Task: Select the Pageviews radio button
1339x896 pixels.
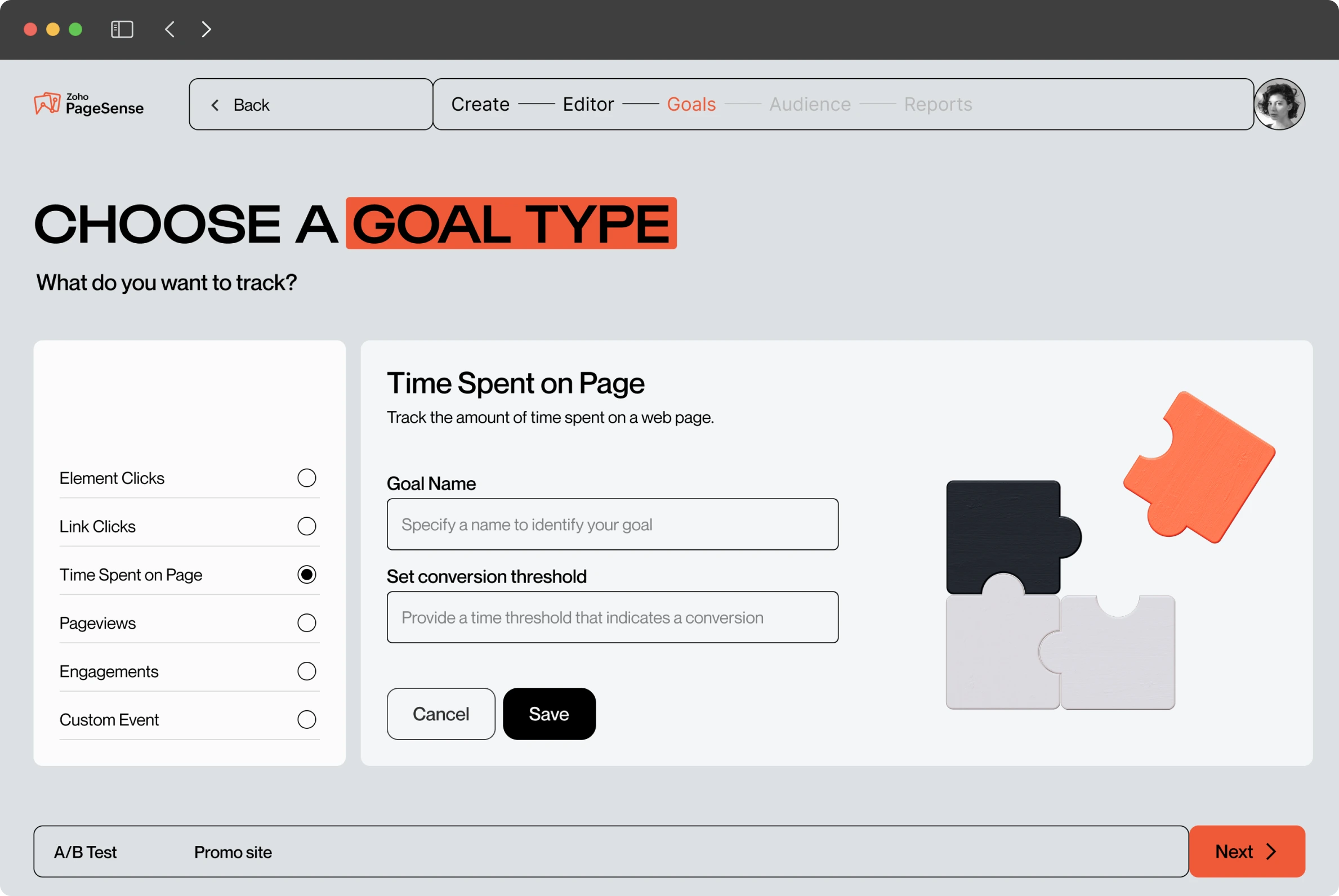Action: (x=306, y=622)
